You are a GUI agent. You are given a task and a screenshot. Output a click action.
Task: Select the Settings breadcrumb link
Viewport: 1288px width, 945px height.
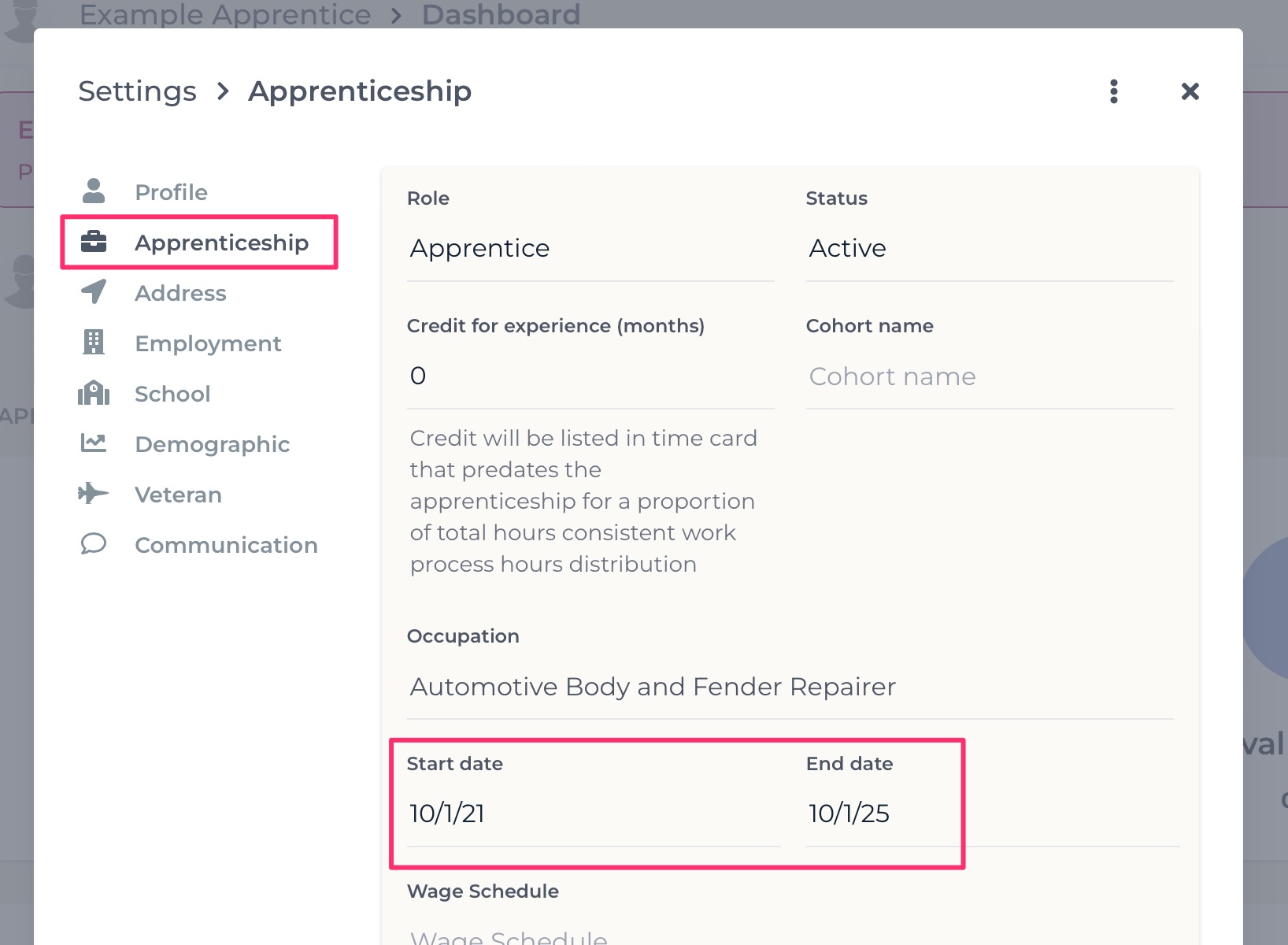138,91
